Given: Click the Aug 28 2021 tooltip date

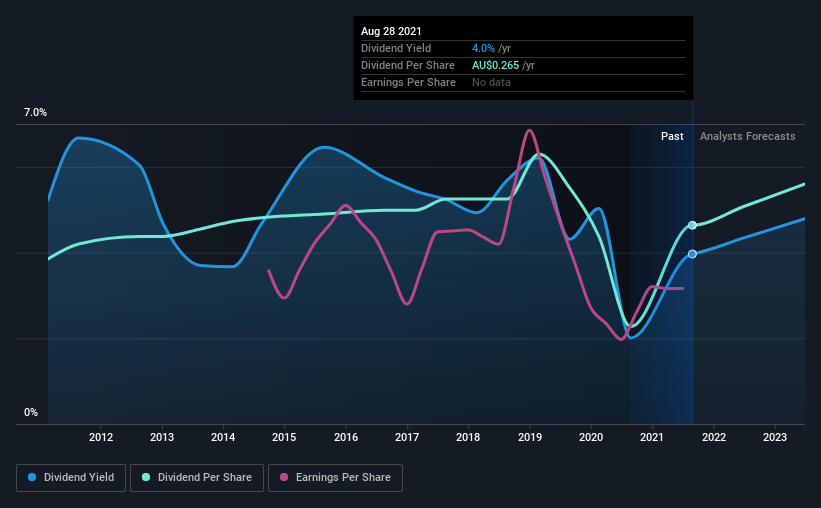Looking at the screenshot, I should point(391,31).
